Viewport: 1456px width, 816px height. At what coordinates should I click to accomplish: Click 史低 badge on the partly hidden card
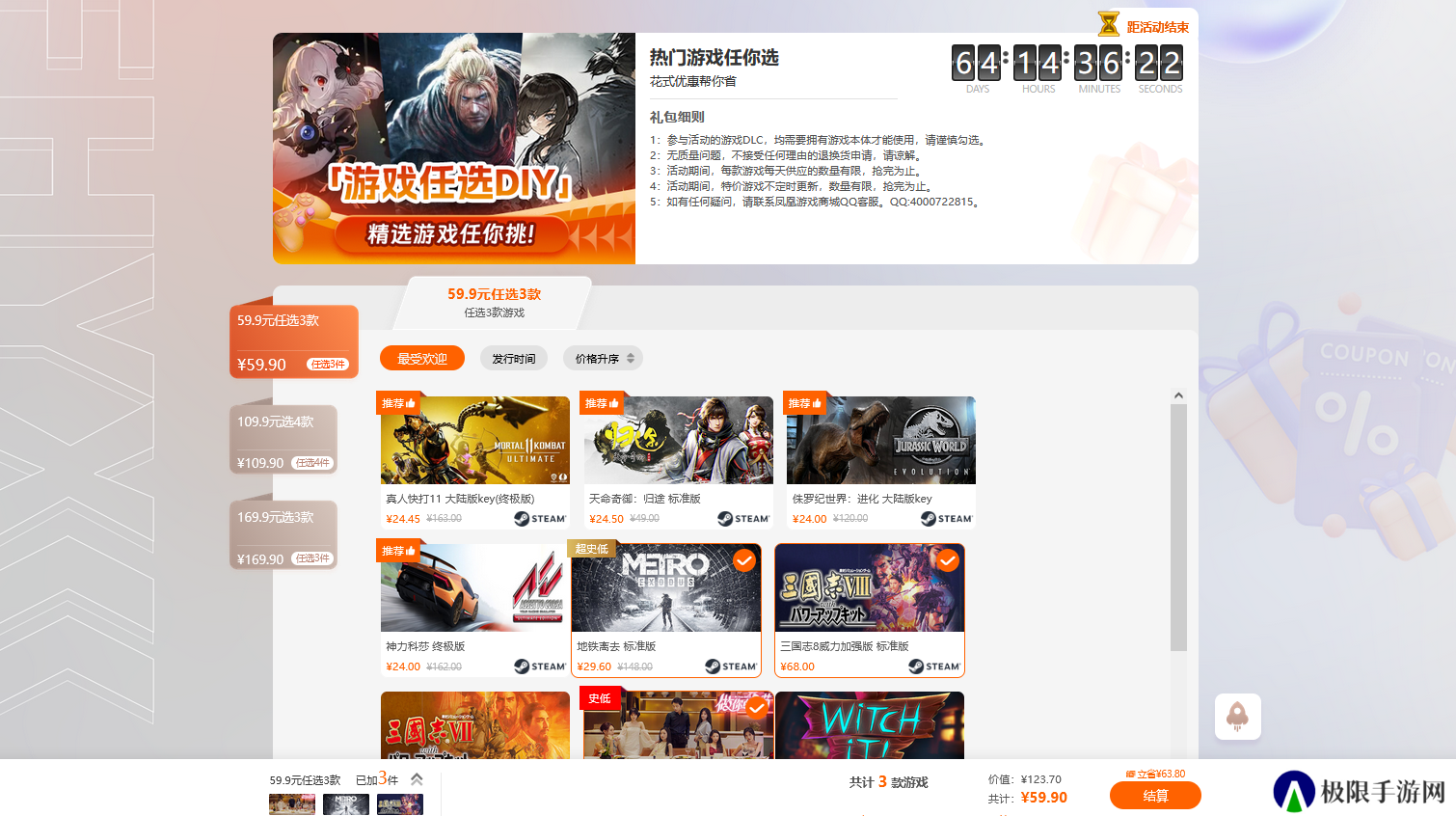(600, 698)
